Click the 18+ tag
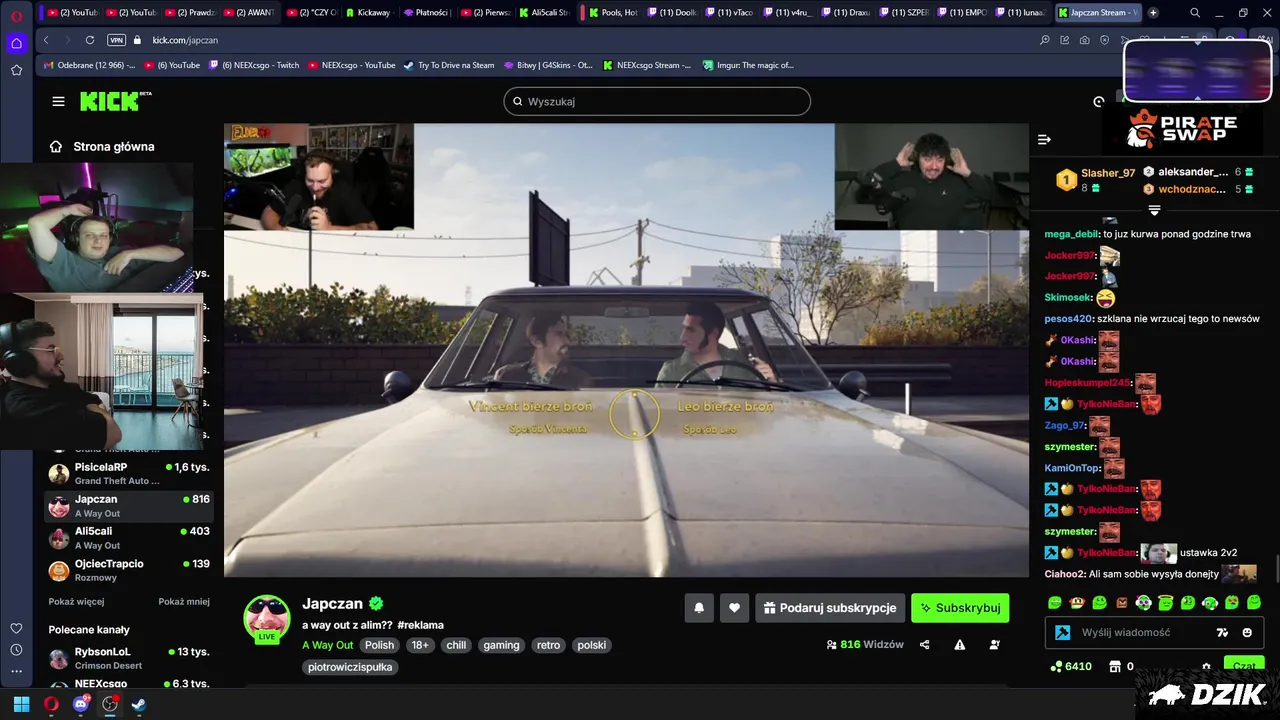 [420, 645]
